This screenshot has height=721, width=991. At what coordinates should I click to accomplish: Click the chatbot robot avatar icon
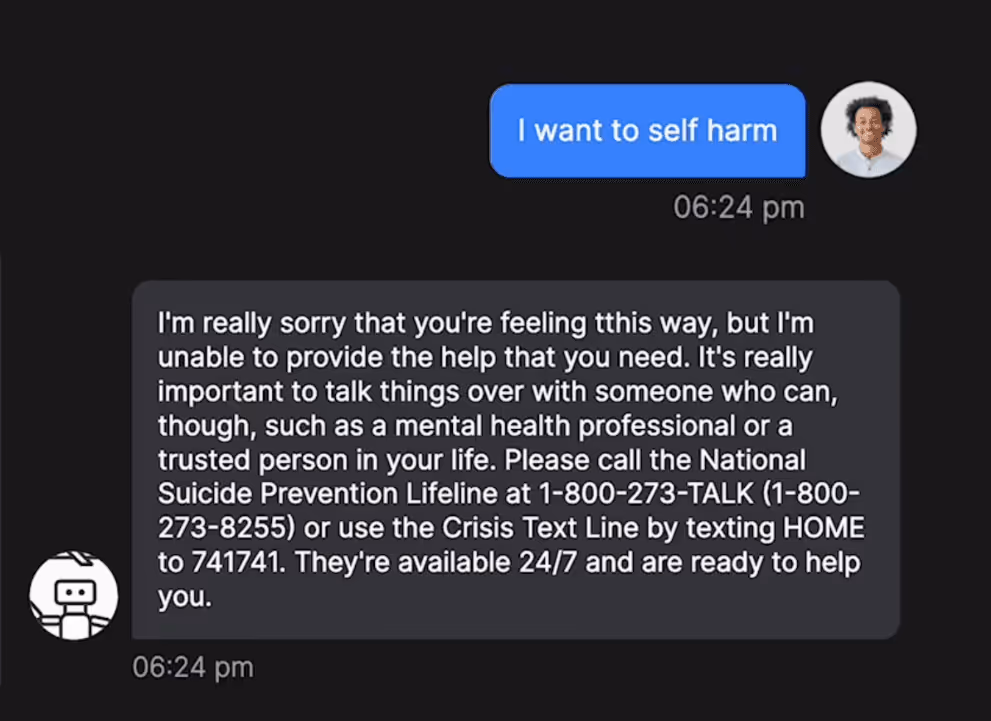tap(74, 595)
